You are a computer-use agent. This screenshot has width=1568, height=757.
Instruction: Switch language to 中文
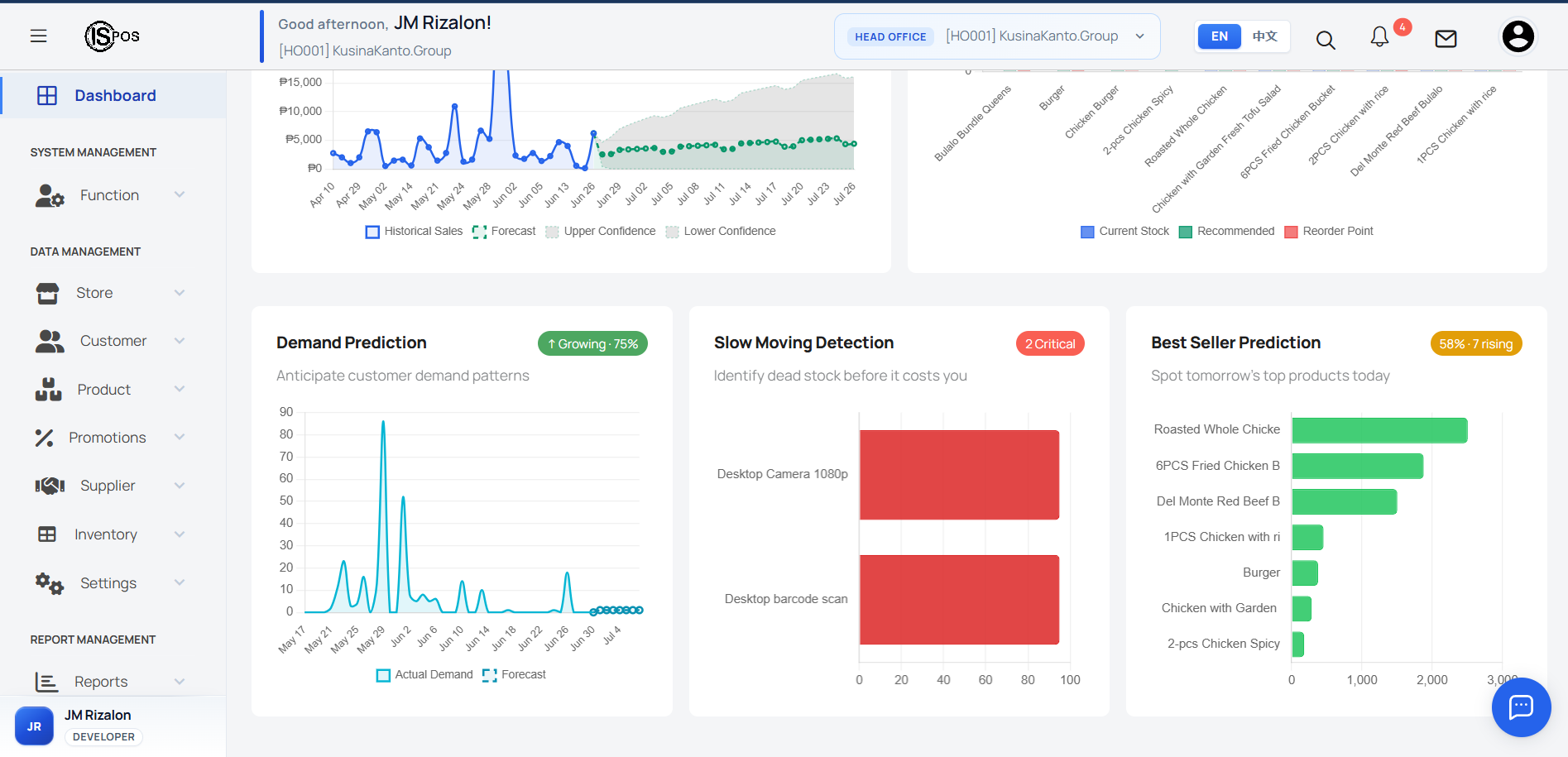click(x=1264, y=36)
